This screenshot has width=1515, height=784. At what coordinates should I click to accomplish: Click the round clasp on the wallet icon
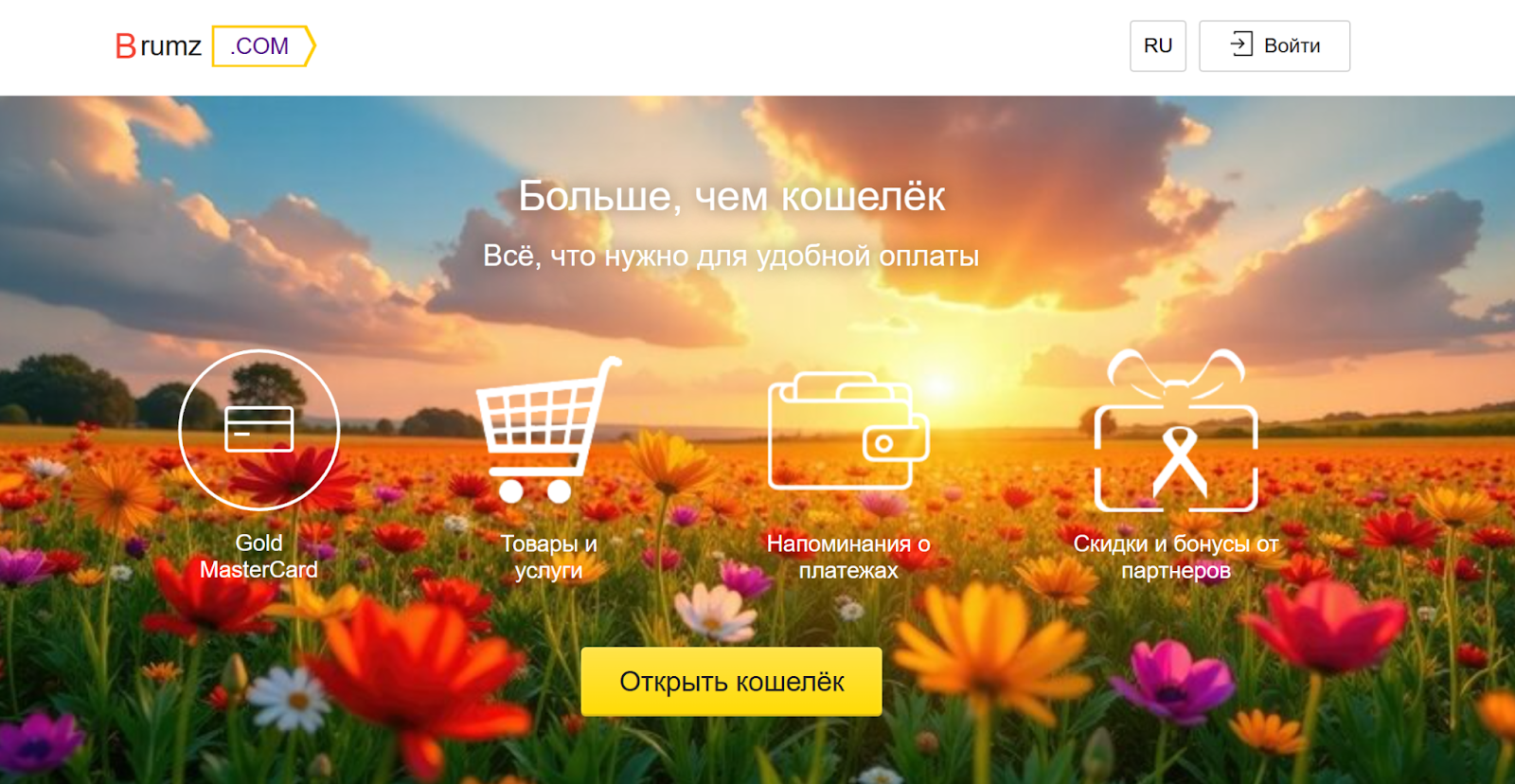pos(884,443)
